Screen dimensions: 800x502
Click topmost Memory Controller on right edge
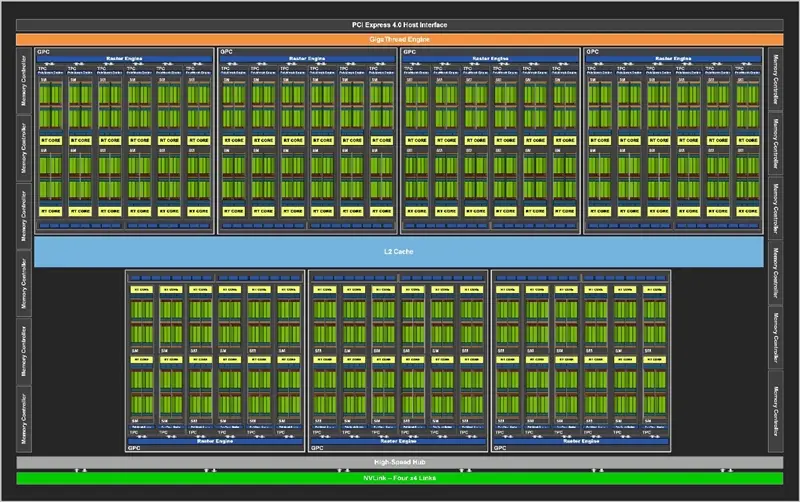pos(776,79)
